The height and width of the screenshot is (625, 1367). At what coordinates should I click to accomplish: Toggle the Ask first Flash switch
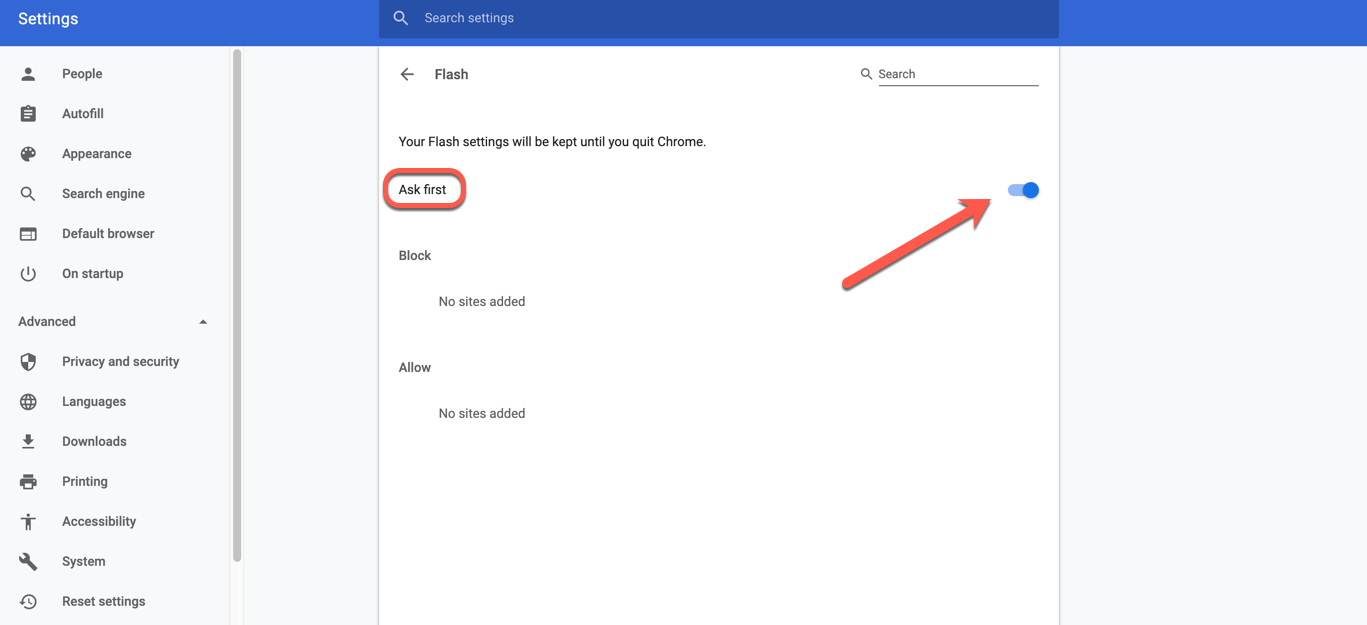[x=1023, y=190]
